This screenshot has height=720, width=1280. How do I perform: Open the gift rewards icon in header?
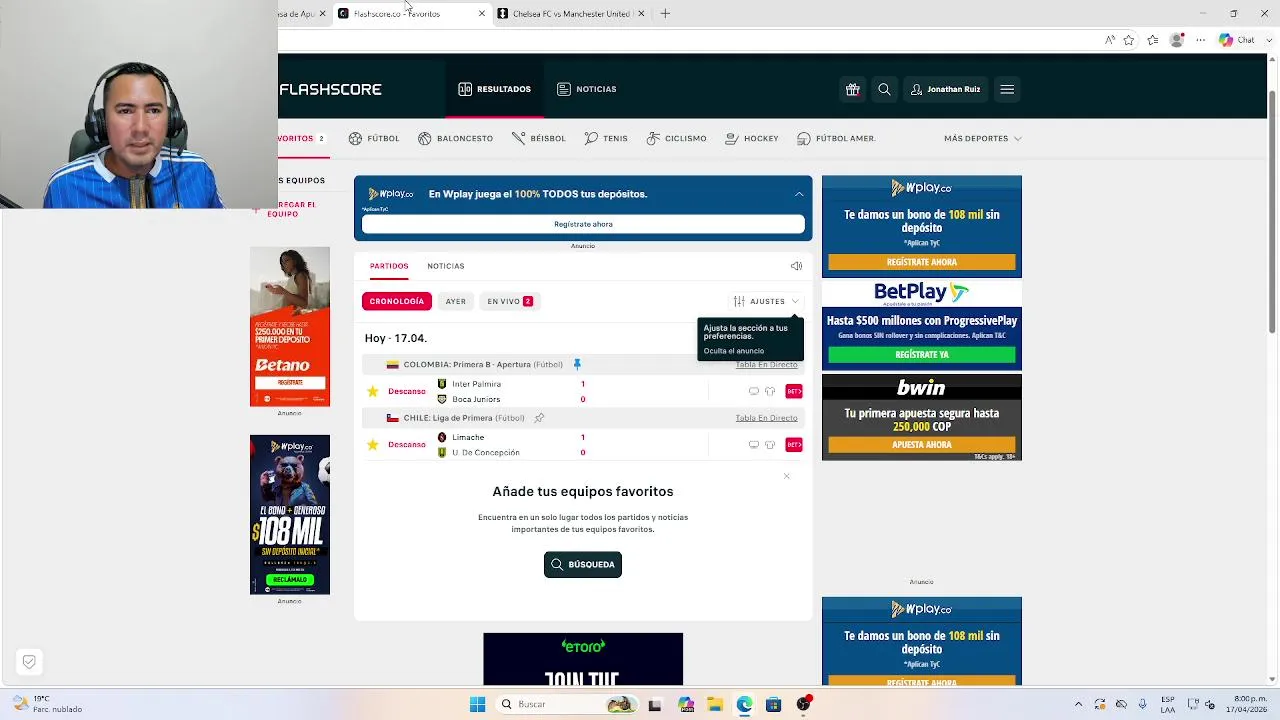click(x=852, y=89)
